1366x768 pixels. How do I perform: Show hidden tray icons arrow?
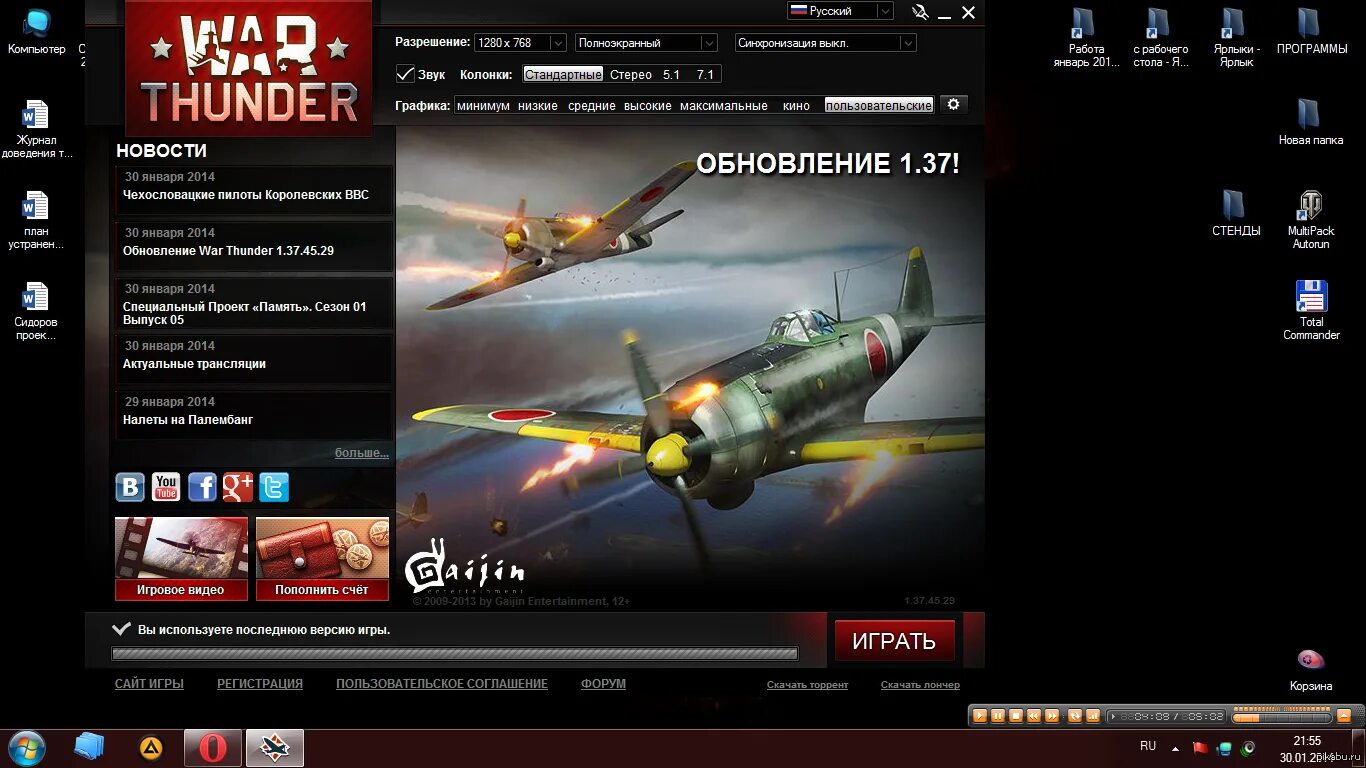coord(1176,748)
